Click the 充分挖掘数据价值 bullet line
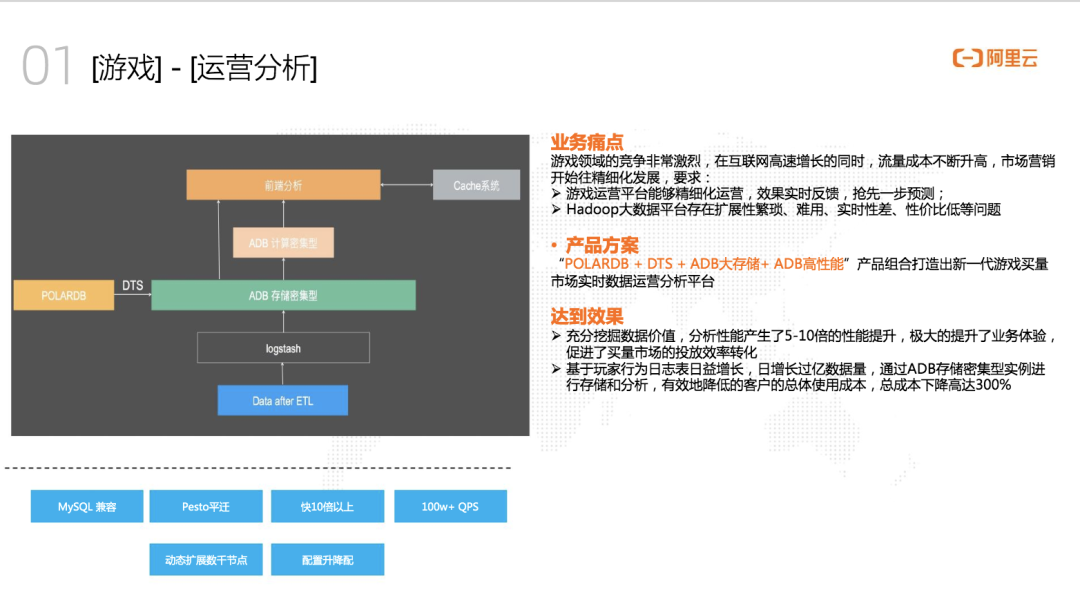The image size is (1080, 608). tap(804, 344)
